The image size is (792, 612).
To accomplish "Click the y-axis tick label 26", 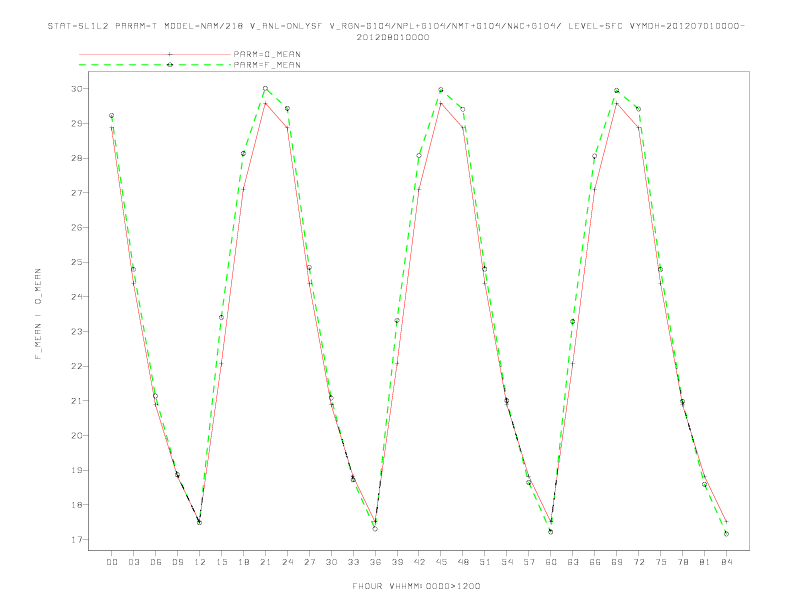I will [77, 227].
